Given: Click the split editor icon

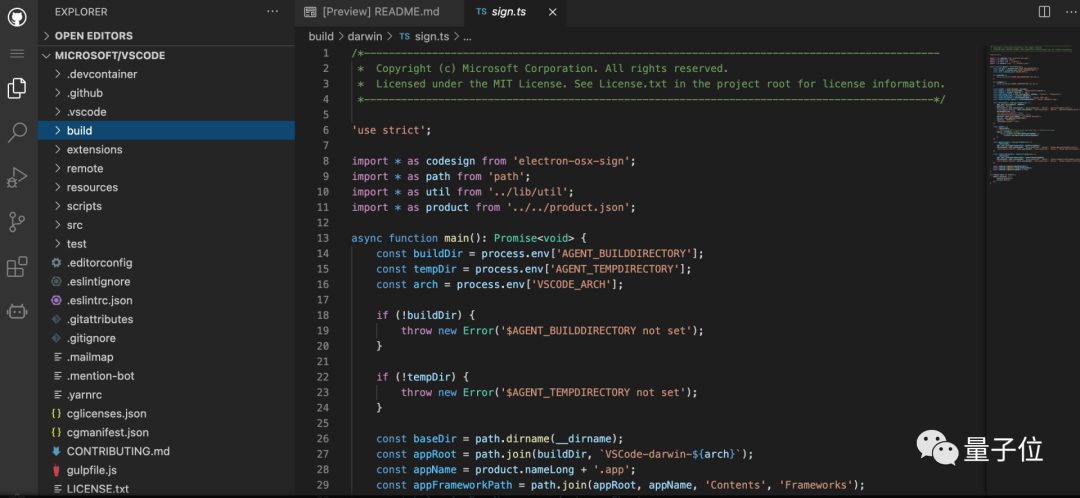Looking at the screenshot, I should pyautogui.click(x=1044, y=12).
